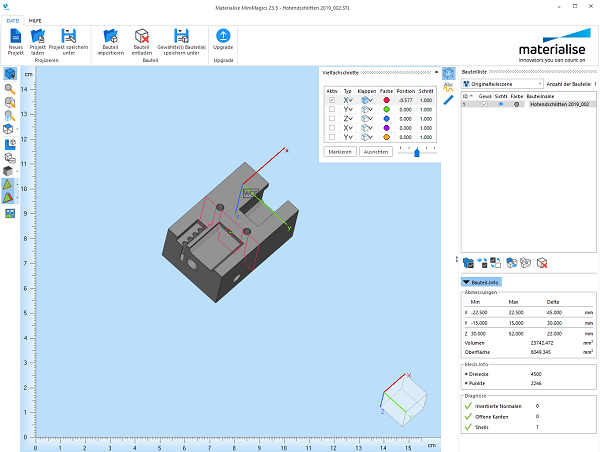Open the axis type dropdown of third section

[x=348, y=119]
